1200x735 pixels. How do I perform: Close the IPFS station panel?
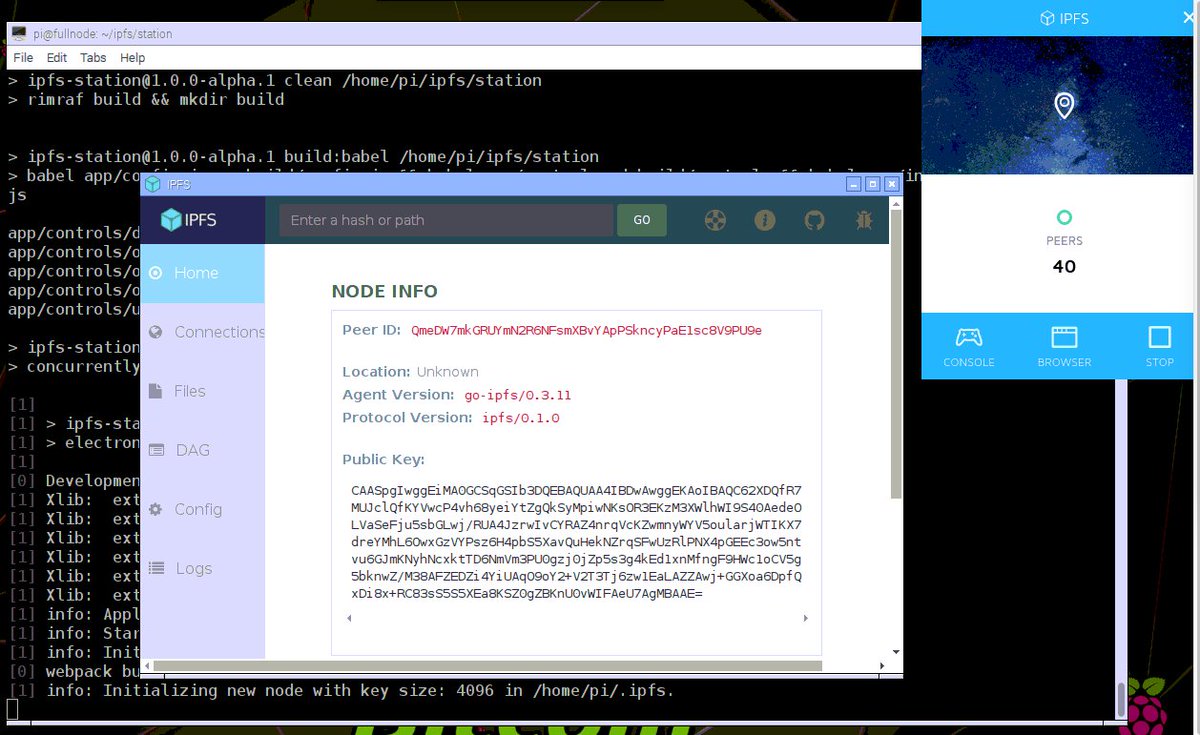(1188, 18)
